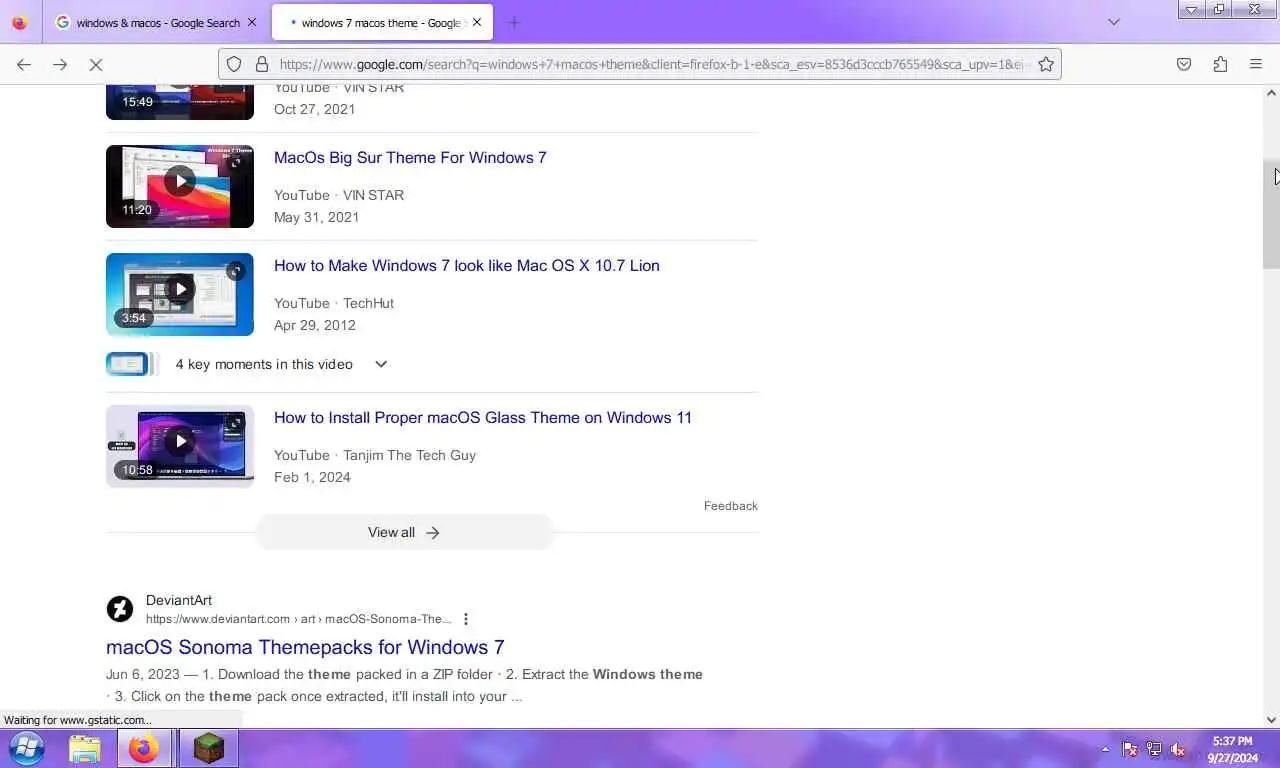The width and height of the screenshot is (1280, 768).
Task: Click the Firefox taskbar icon
Action: (144, 749)
